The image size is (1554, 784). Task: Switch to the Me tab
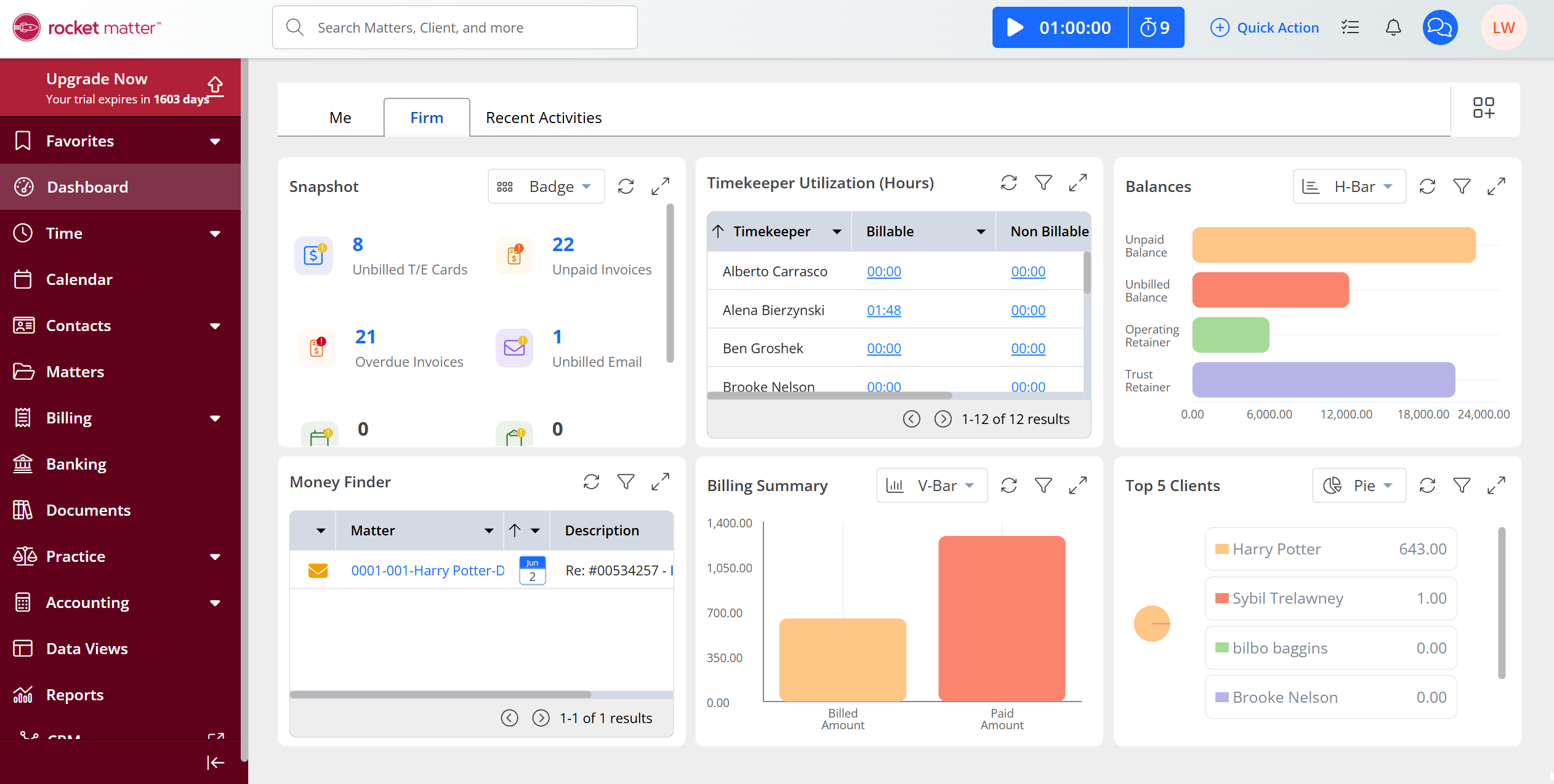click(340, 118)
